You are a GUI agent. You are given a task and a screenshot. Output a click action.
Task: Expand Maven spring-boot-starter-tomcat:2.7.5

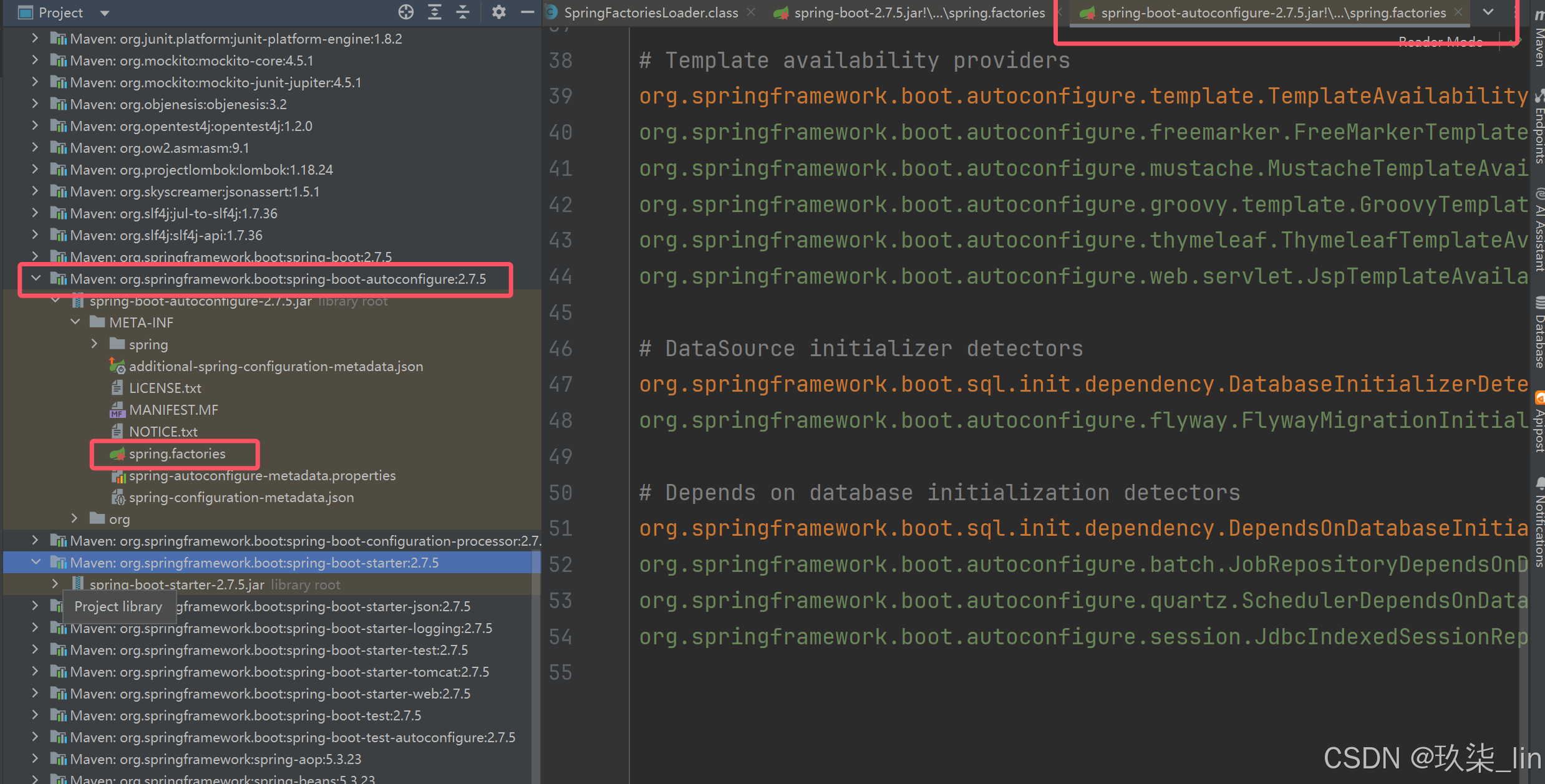[x=36, y=671]
